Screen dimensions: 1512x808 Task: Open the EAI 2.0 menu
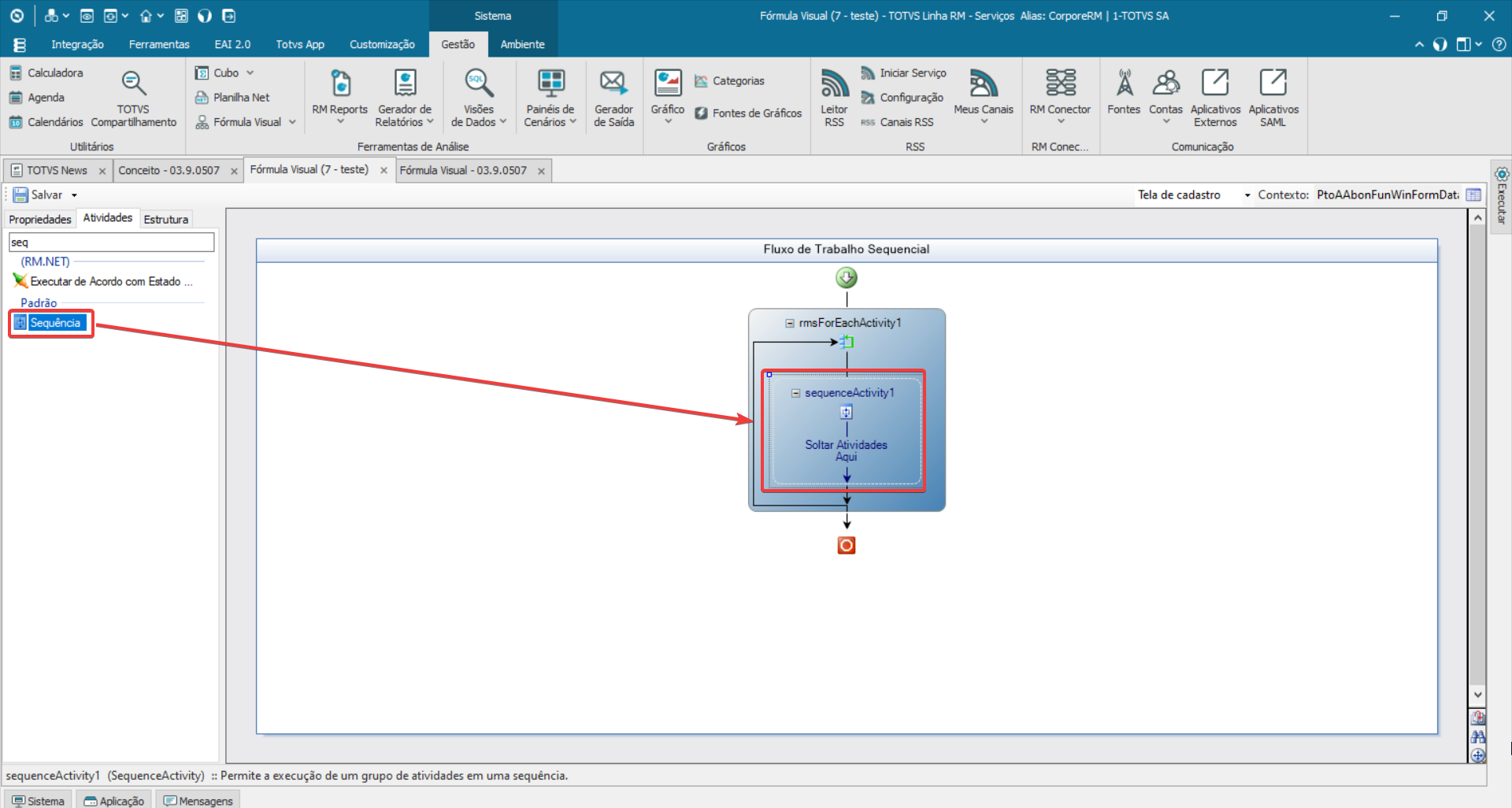pos(232,44)
